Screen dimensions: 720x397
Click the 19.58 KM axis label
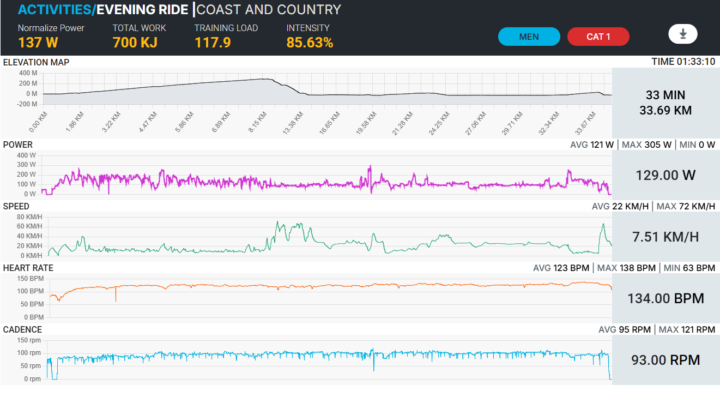pyautogui.click(x=366, y=123)
